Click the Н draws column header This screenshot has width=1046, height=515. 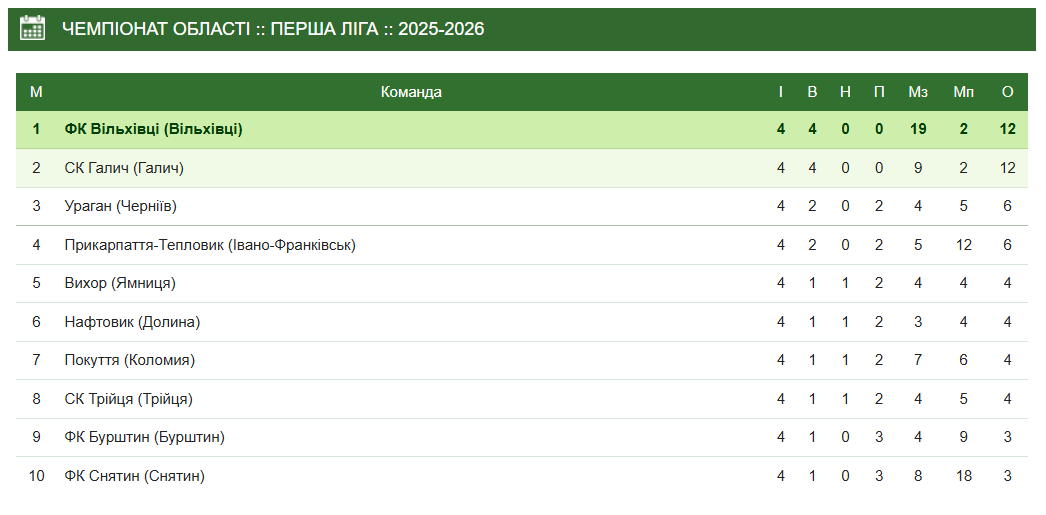click(x=845, y=92)
